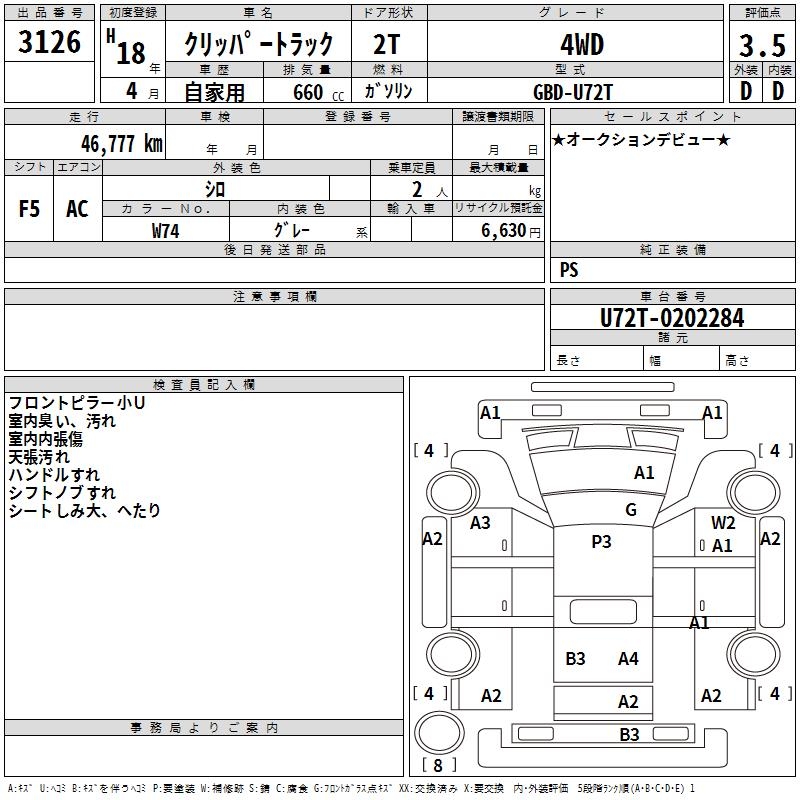Select the sales point auction debut text
800x800 pixels.
tap(641, 139)
